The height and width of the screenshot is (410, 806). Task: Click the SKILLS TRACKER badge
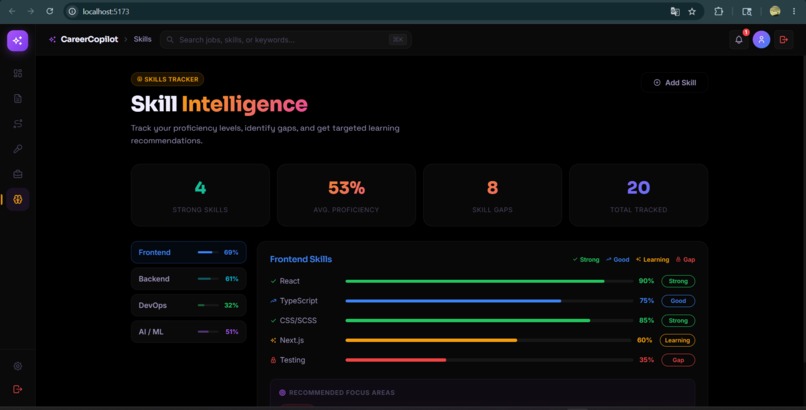tap(168, 79)
